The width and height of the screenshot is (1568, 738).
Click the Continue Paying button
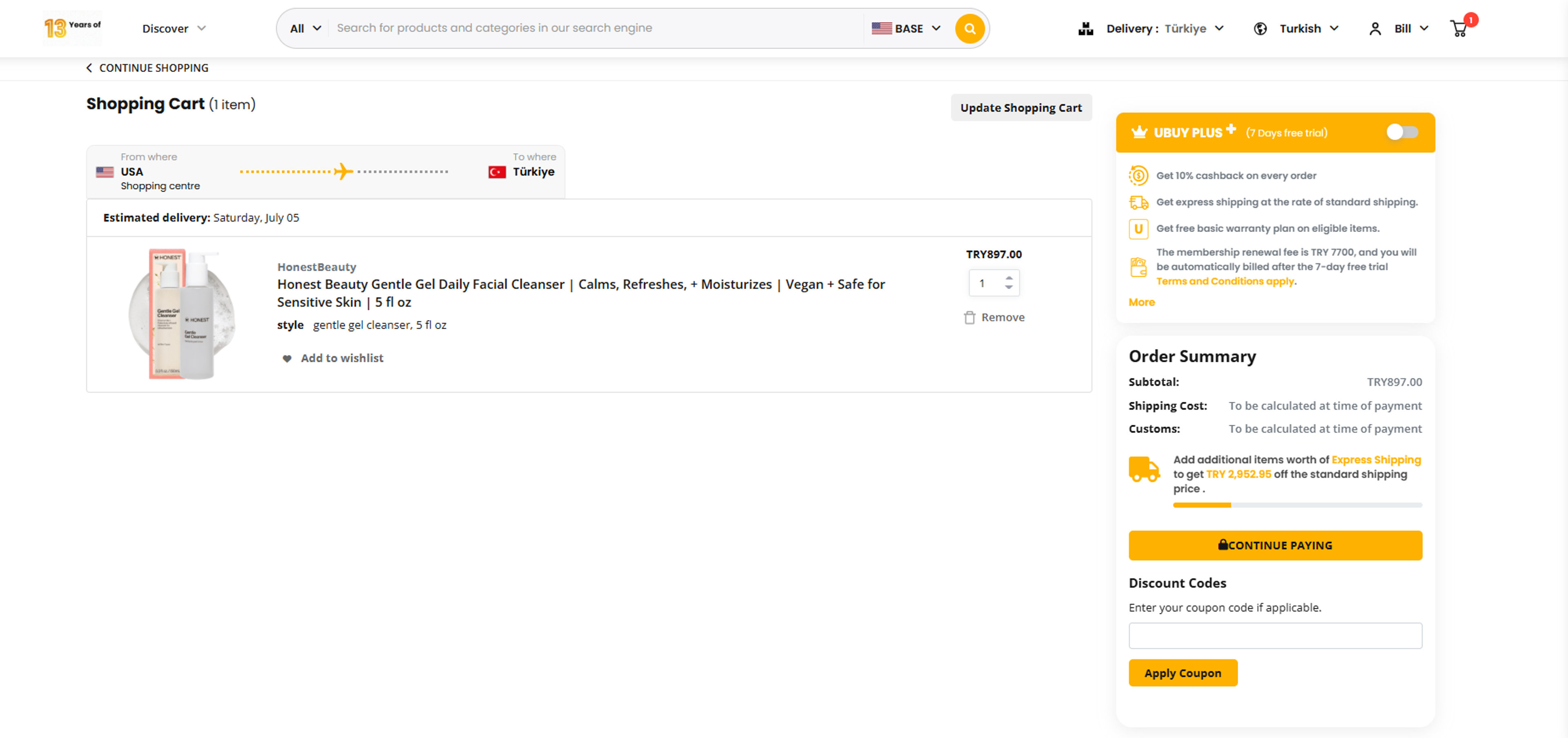point(1274,546)
